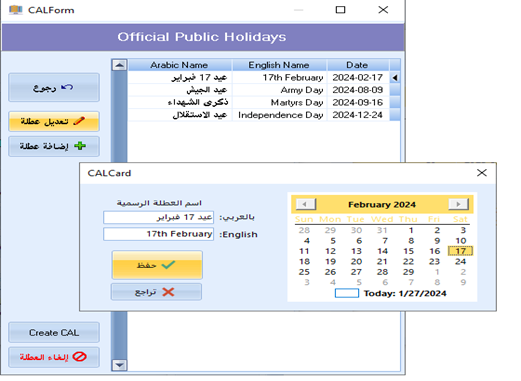The height and width of the screenshot is (381, 521).
Task: Select the 17th February row cell
Action: click(279, 78)
